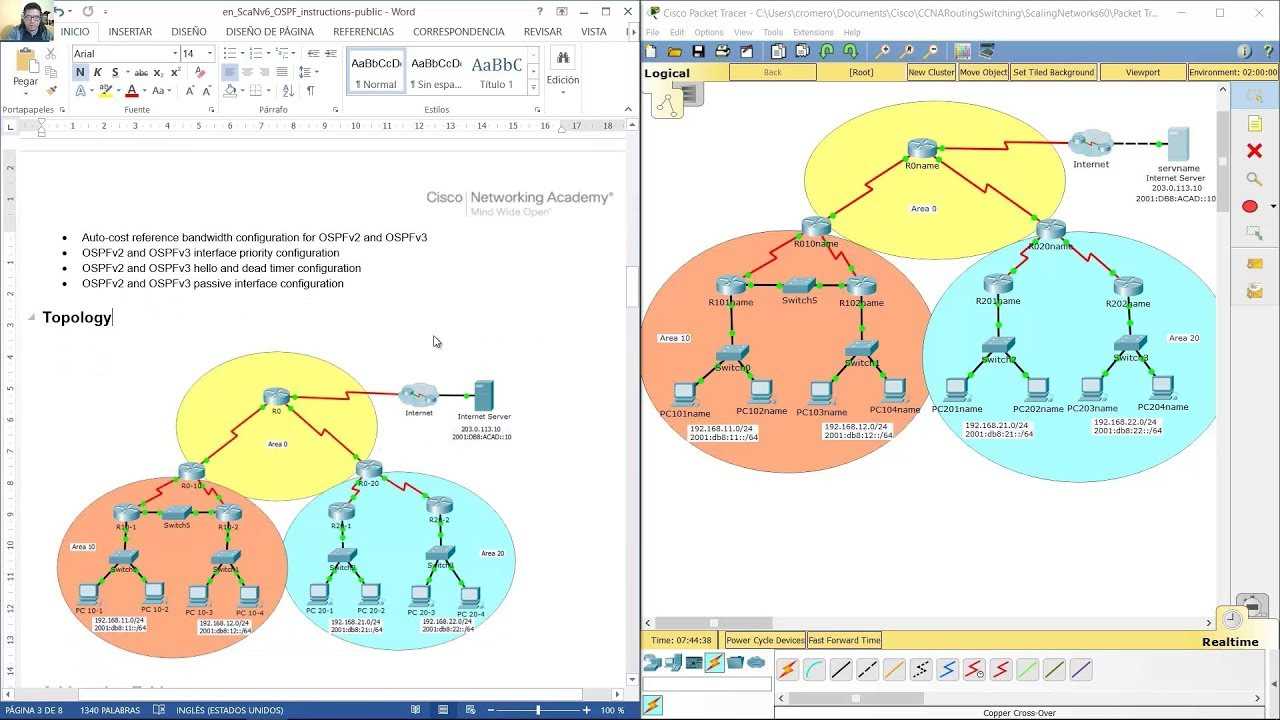The width and height of the screenshot is (1280, 720).
Task: Select the Fiber orange cable icon
Action: click(x=894, y=670)
